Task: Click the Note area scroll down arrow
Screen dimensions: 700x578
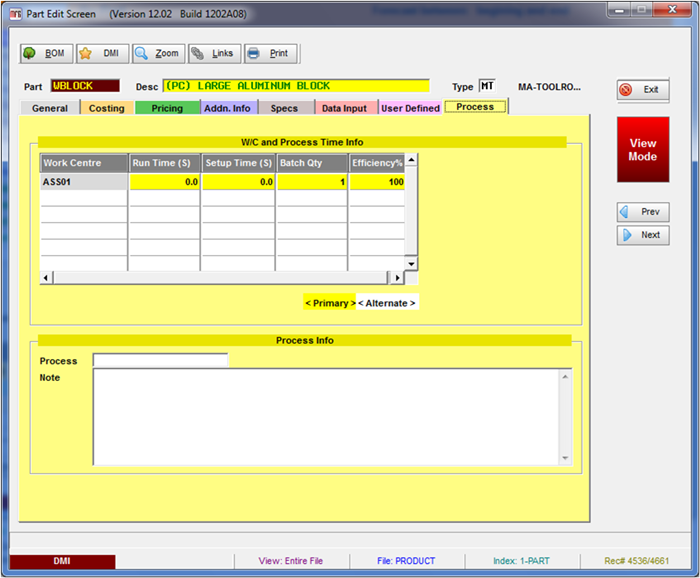Action: 565,458
